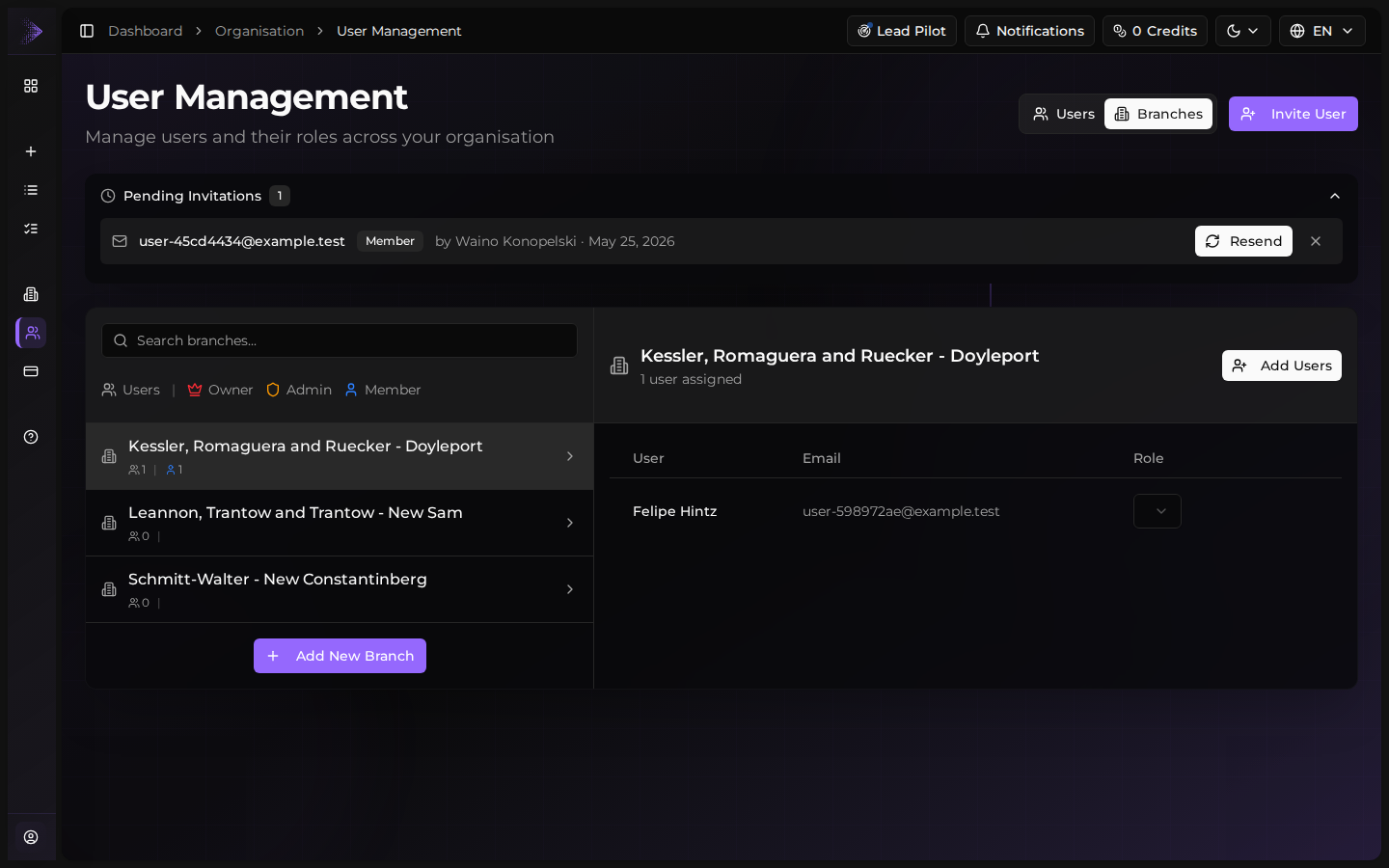Click the building icon on the Schmitt-Walter branch row
1389x868 pixels.
(x=109, y=589)
